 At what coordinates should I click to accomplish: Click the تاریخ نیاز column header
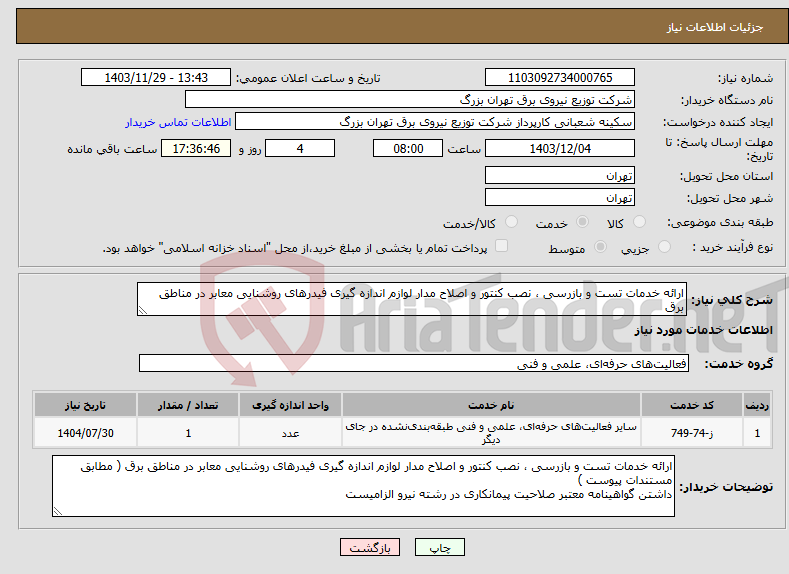coord(86,405)
